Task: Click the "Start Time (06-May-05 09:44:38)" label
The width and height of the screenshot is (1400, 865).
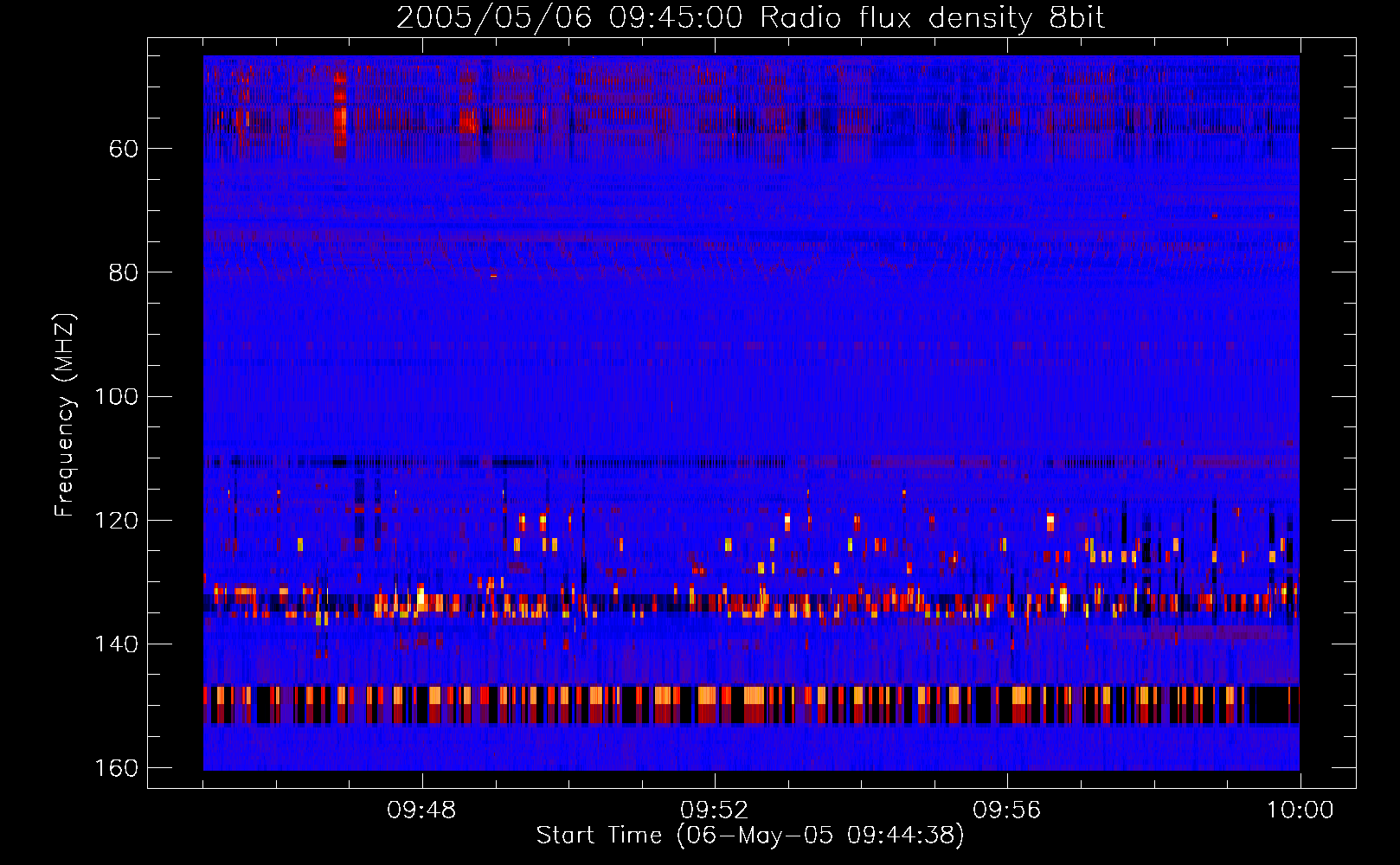Action: (750, 836)
